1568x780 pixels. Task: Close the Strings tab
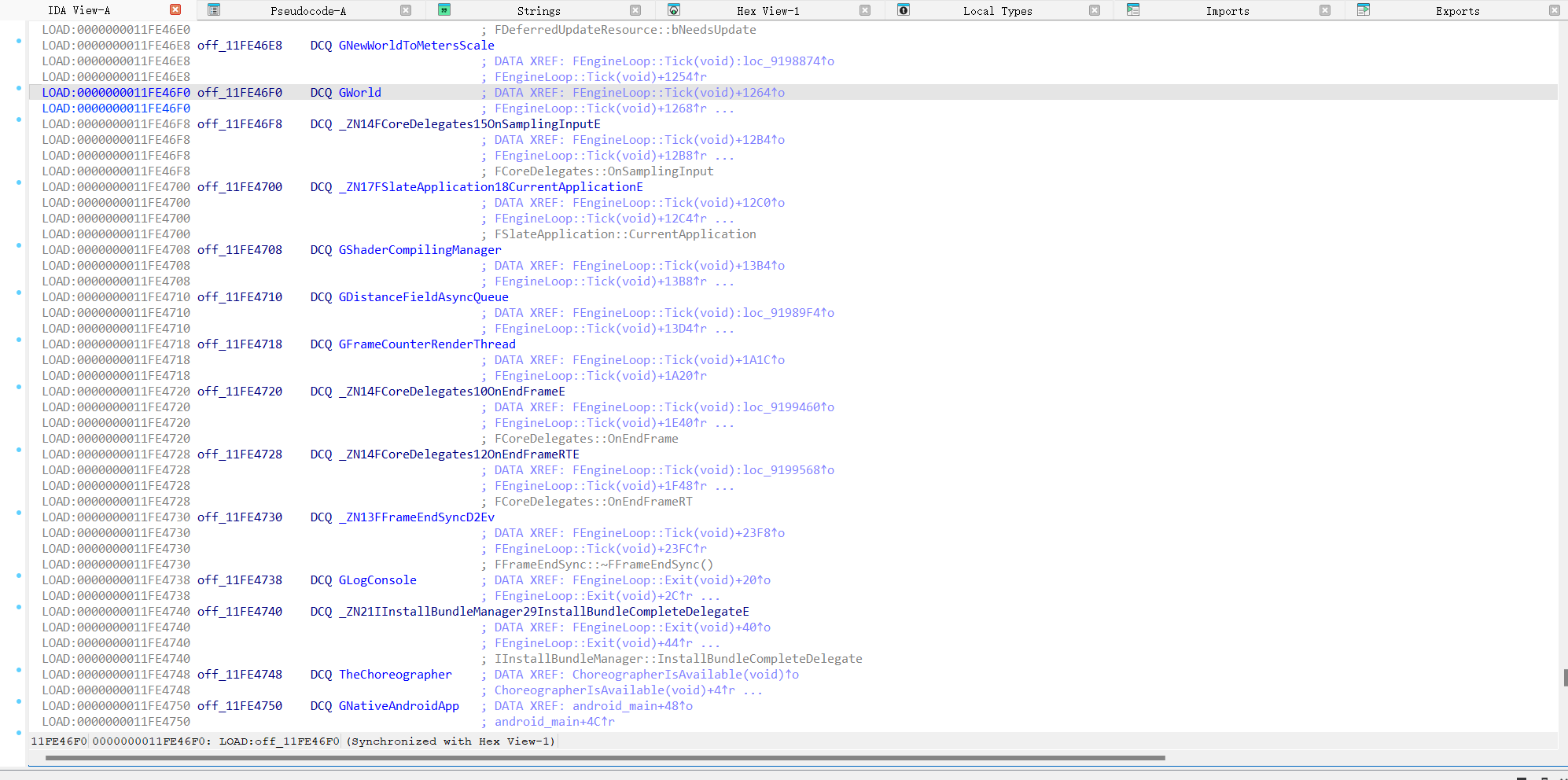click(635, 10)
